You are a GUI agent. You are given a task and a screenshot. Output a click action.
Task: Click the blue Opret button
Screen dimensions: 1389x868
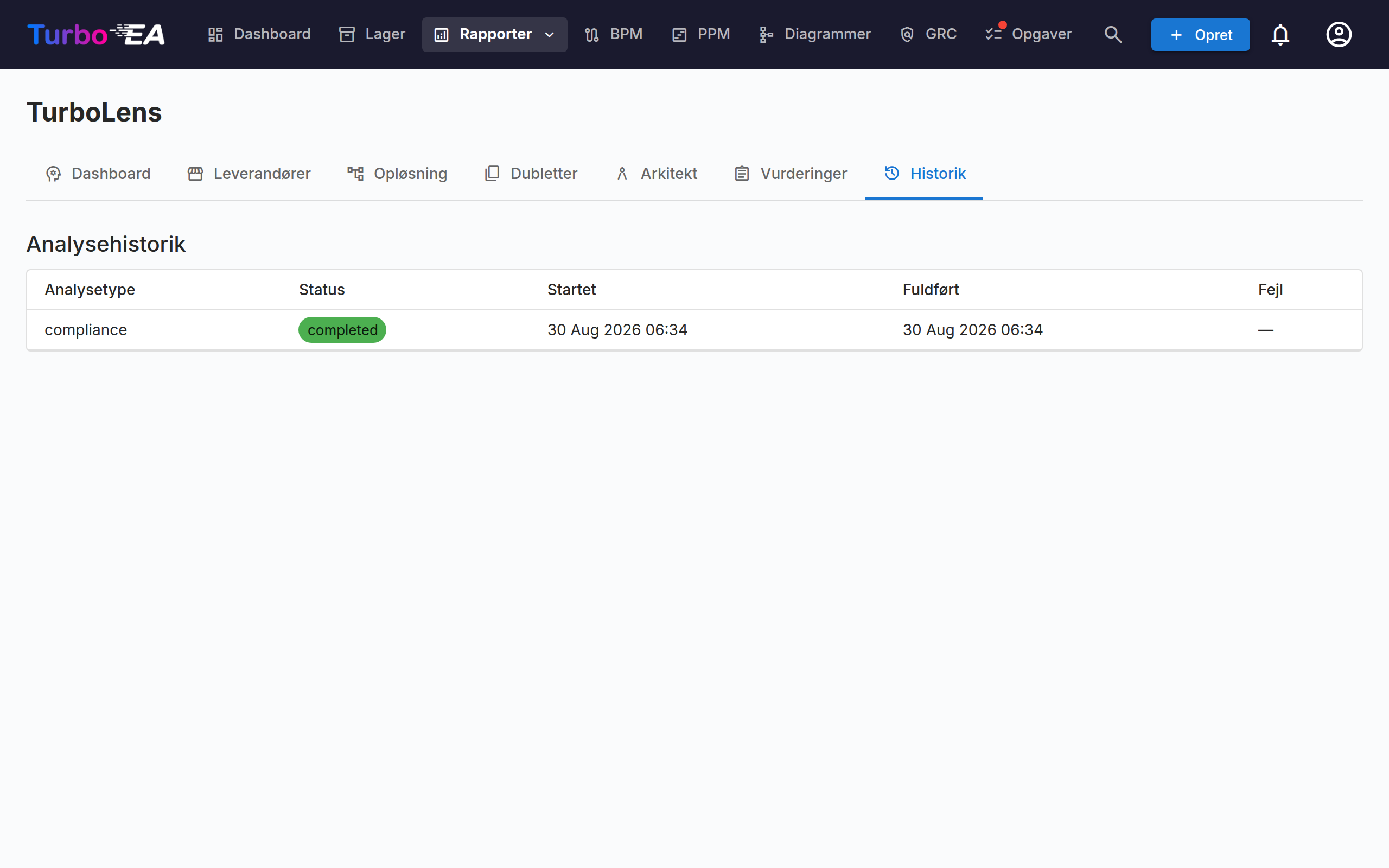coord(1200,34)
